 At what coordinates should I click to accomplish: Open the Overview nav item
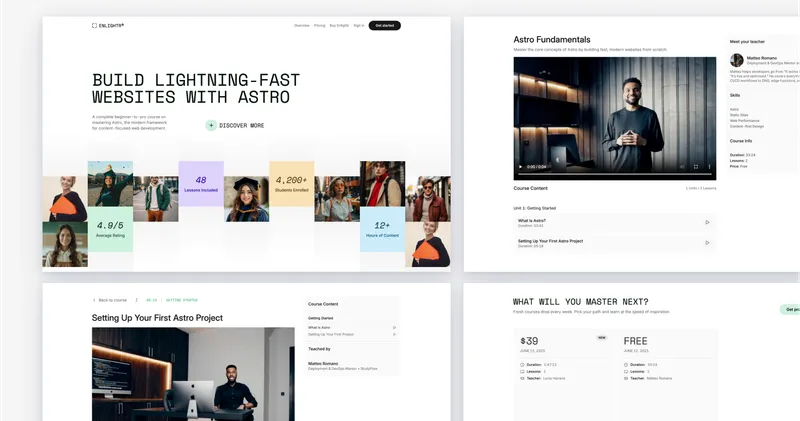tap(301, 25)
